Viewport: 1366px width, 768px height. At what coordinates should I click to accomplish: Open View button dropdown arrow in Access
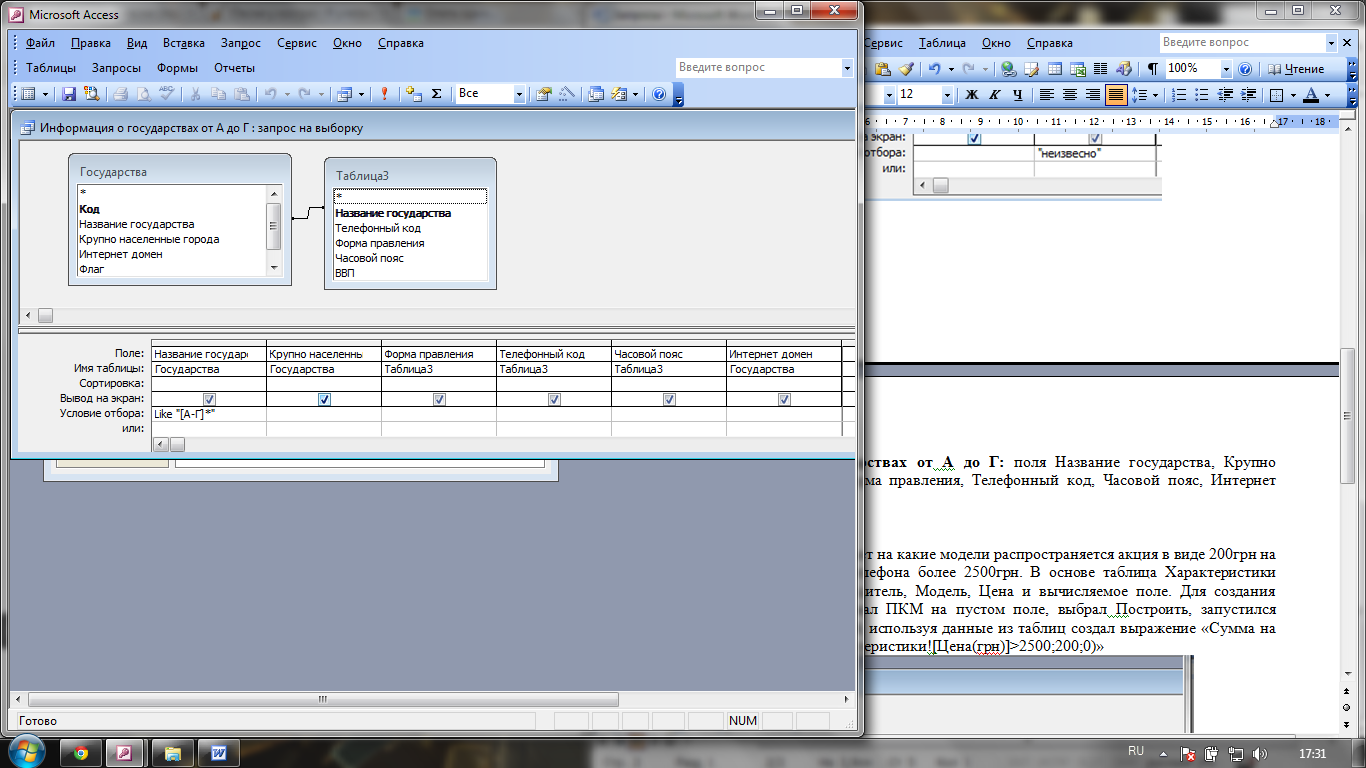pyautogui.click(x=45, y=94)
